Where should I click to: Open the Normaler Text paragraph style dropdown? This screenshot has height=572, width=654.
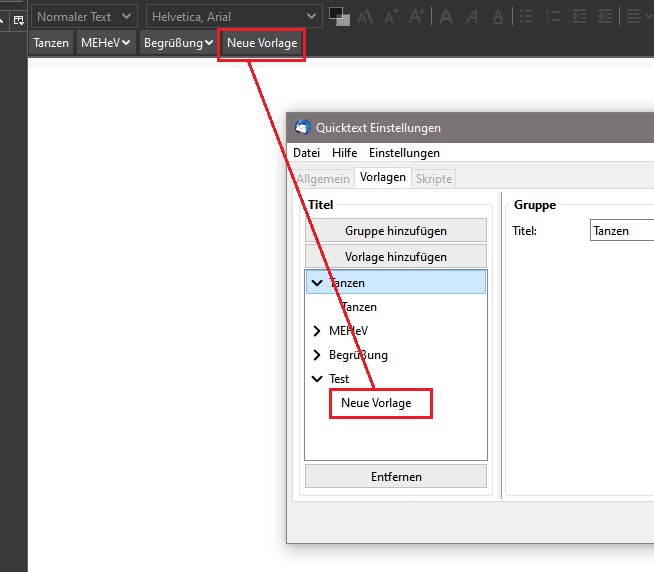tap(84, 17)
